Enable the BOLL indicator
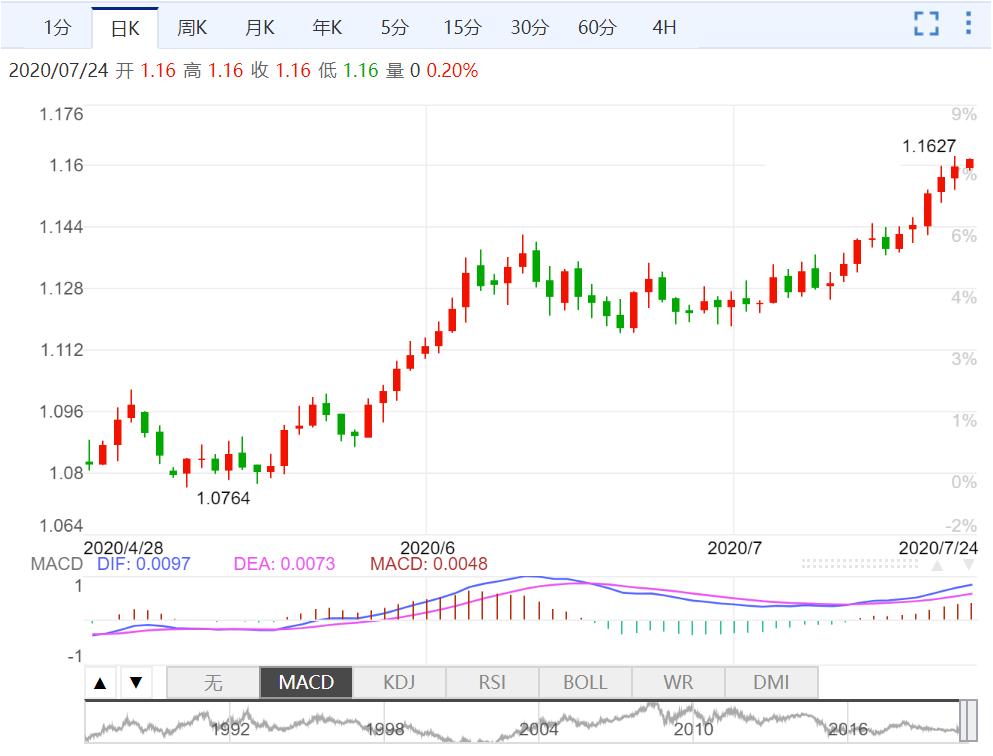Image resolution: width=993 pixels, height=756 pixels. [x=585, y=683]
